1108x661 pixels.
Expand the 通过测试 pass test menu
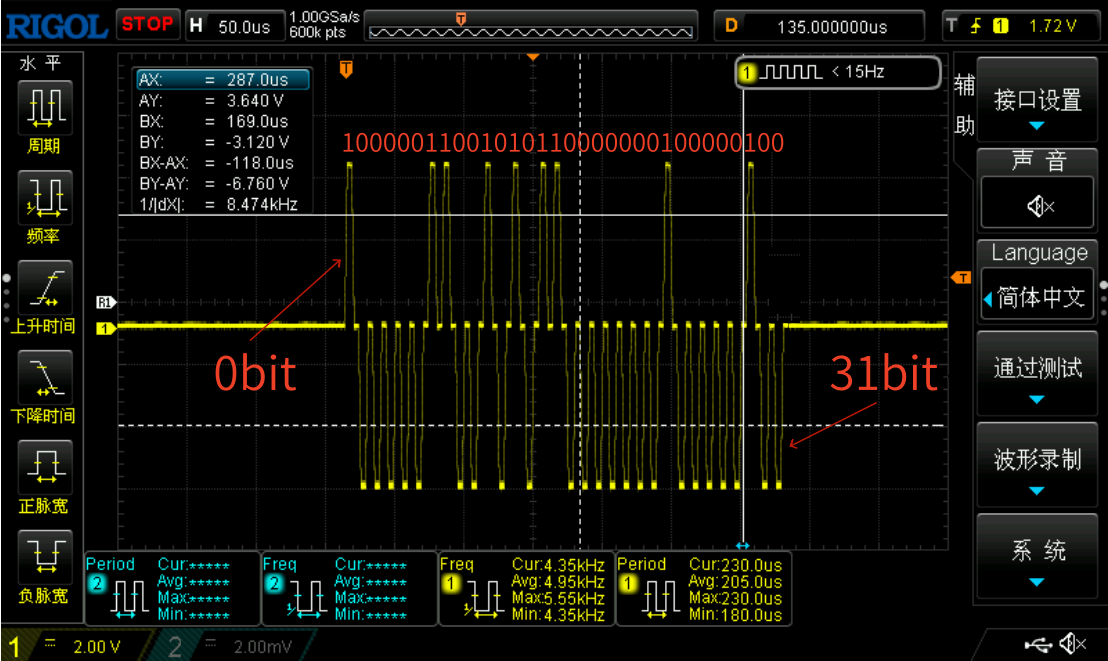pyautogui.click(x=1038, y=368)
